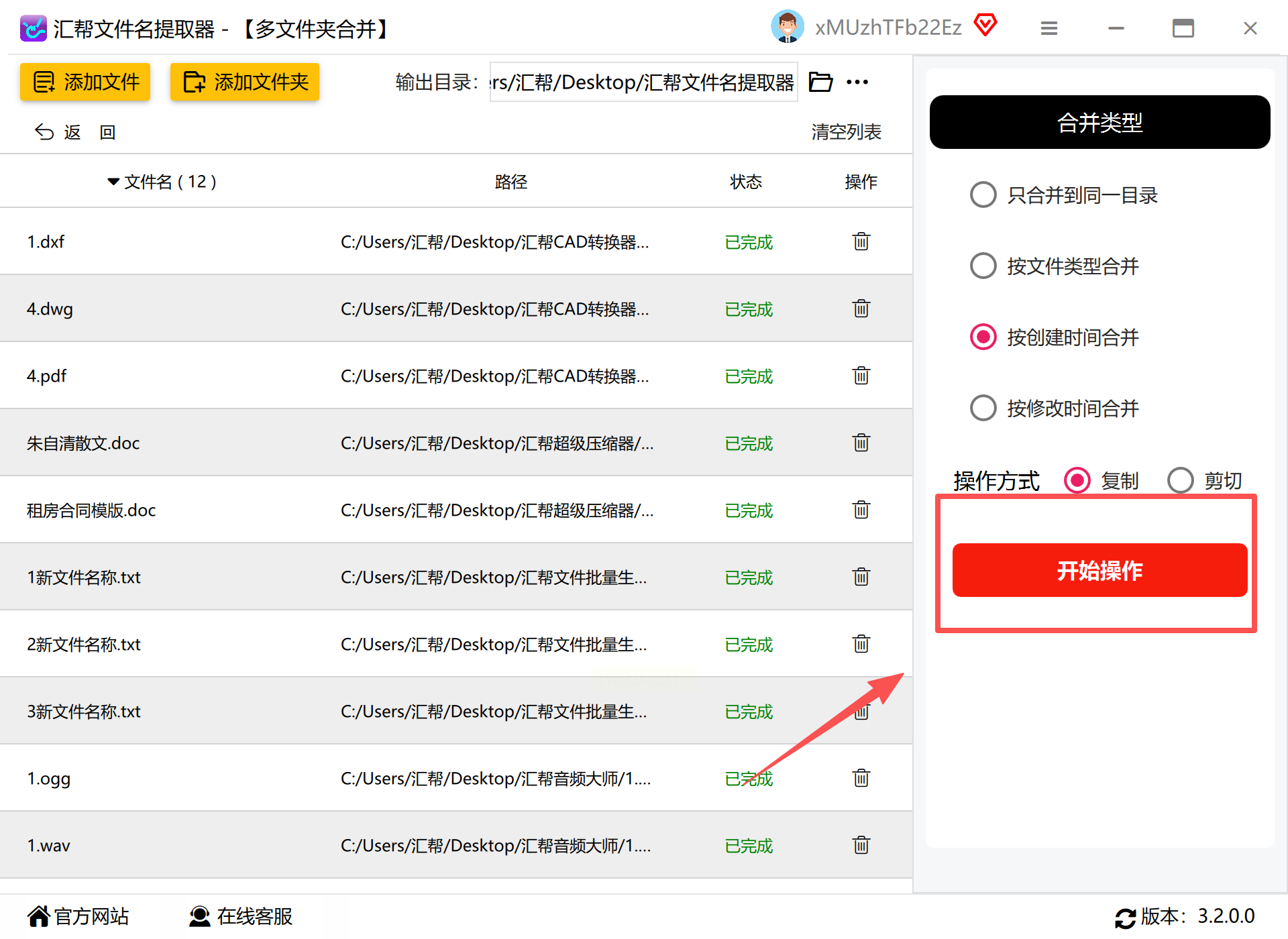Click 添加文件夹 button

click(x=245, y=82)
